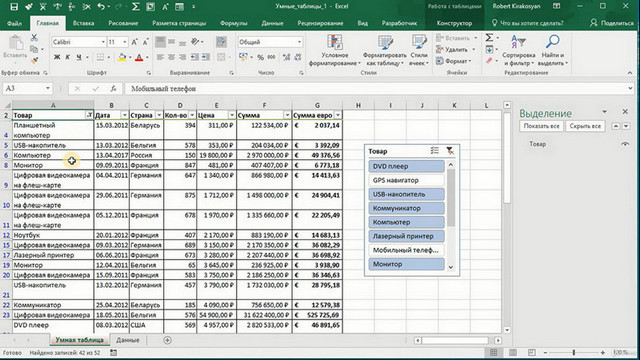The height and width of the screenshot is (360, 640).
Task: Click the AutoSum sigma in quick access toolbar
Action: pyautogui.click(x=136, y=7)
